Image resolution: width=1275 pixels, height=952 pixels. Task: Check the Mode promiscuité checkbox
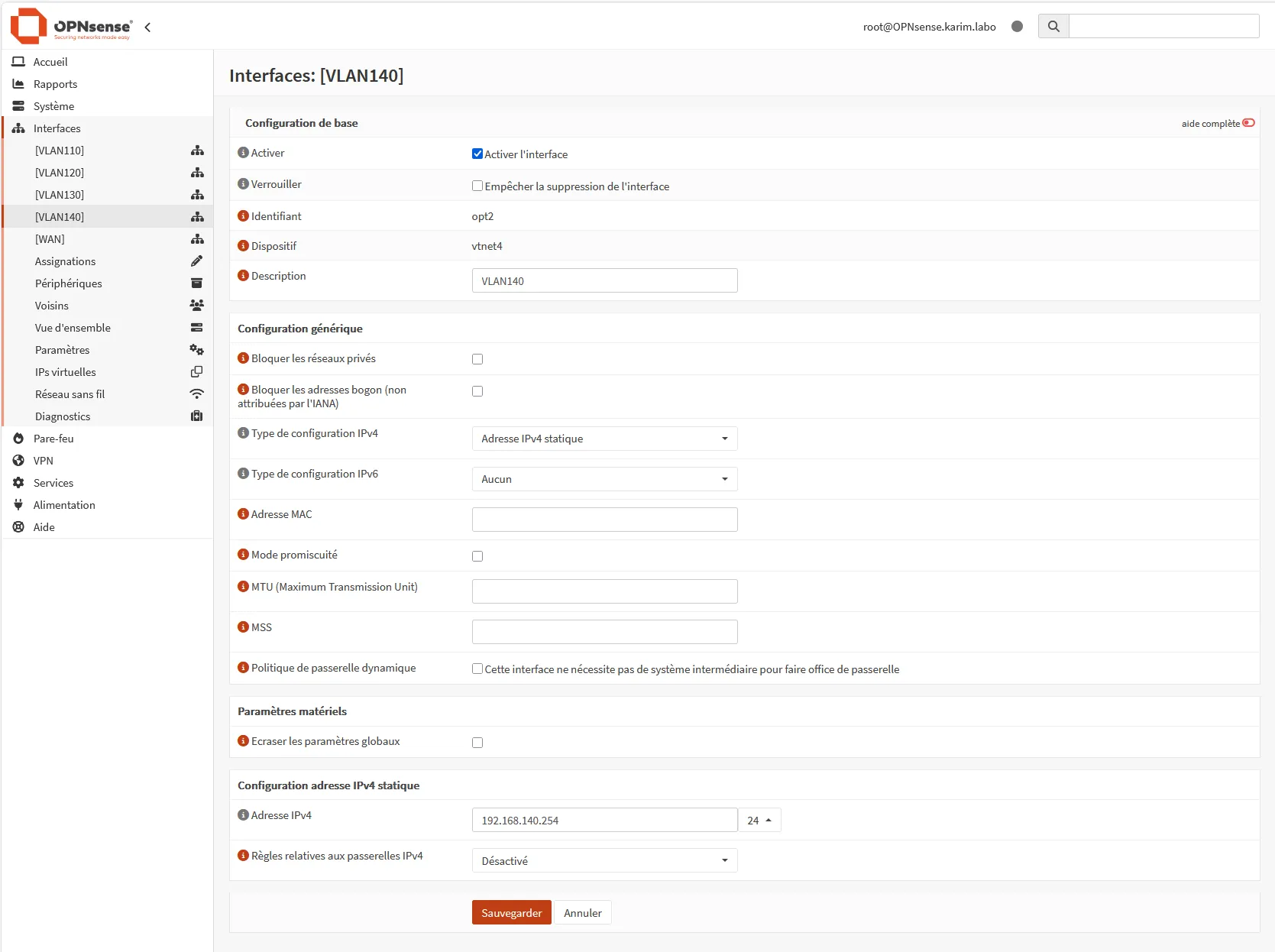(x=477, y=556)
